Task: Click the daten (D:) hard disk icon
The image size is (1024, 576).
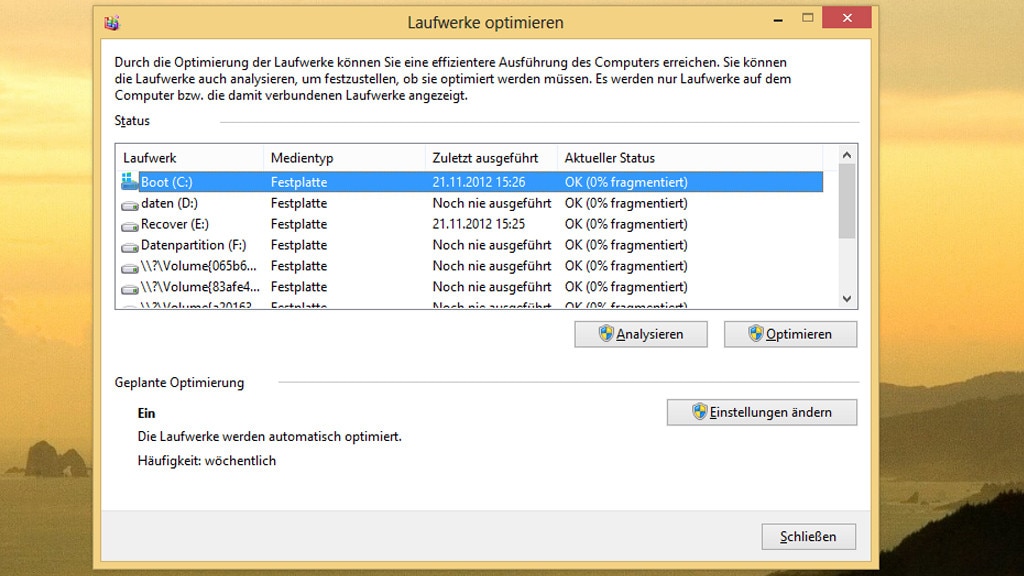Action: (x=130, y=203)
